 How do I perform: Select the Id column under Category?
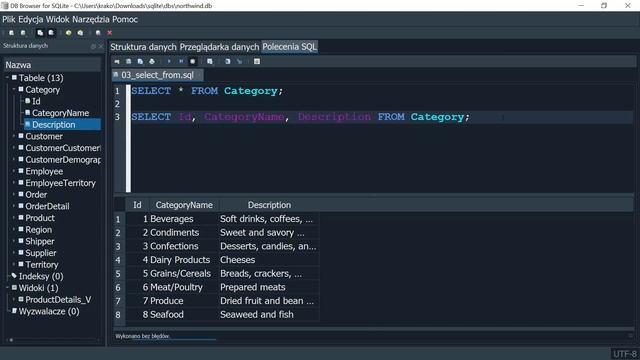click(36, 101)
